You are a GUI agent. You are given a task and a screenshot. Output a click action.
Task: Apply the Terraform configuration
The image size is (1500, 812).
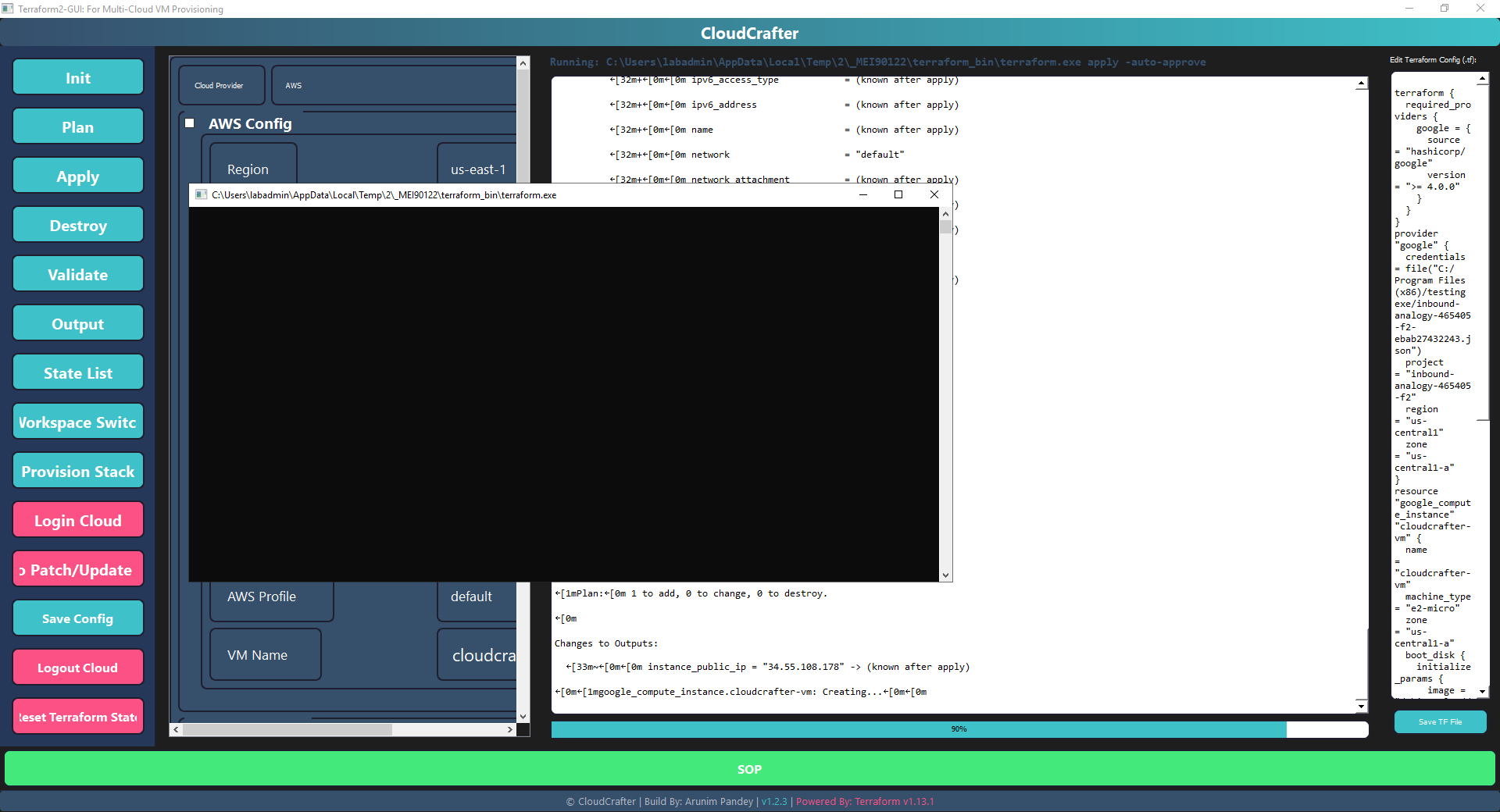pos(77,175)
